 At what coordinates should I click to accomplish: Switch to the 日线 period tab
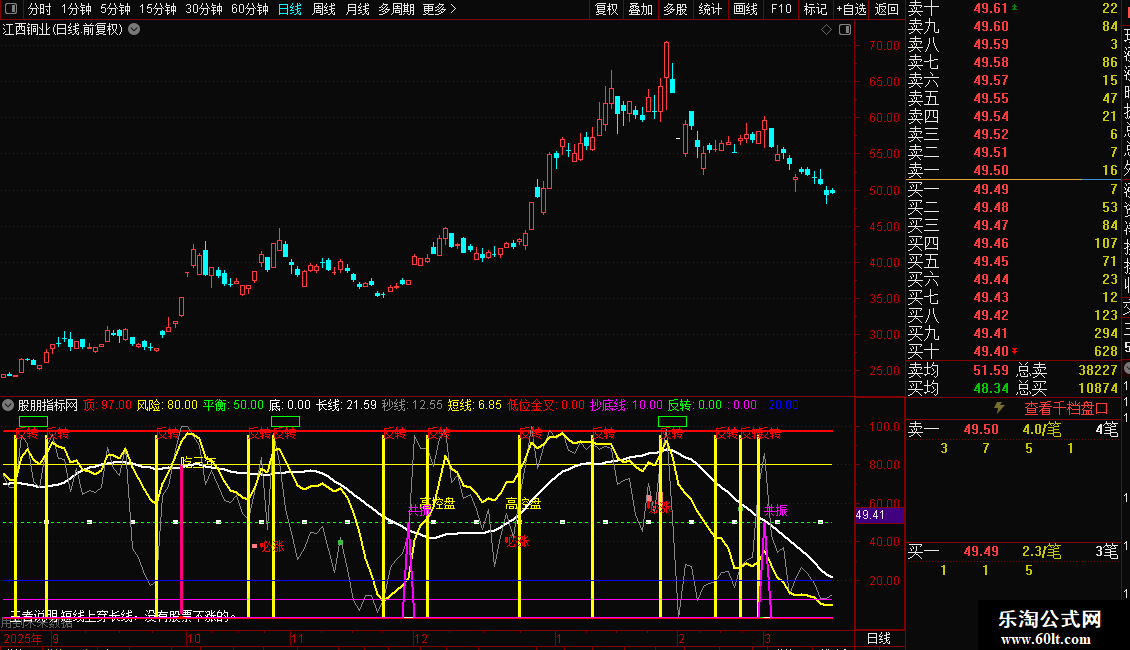pos(290,9)
